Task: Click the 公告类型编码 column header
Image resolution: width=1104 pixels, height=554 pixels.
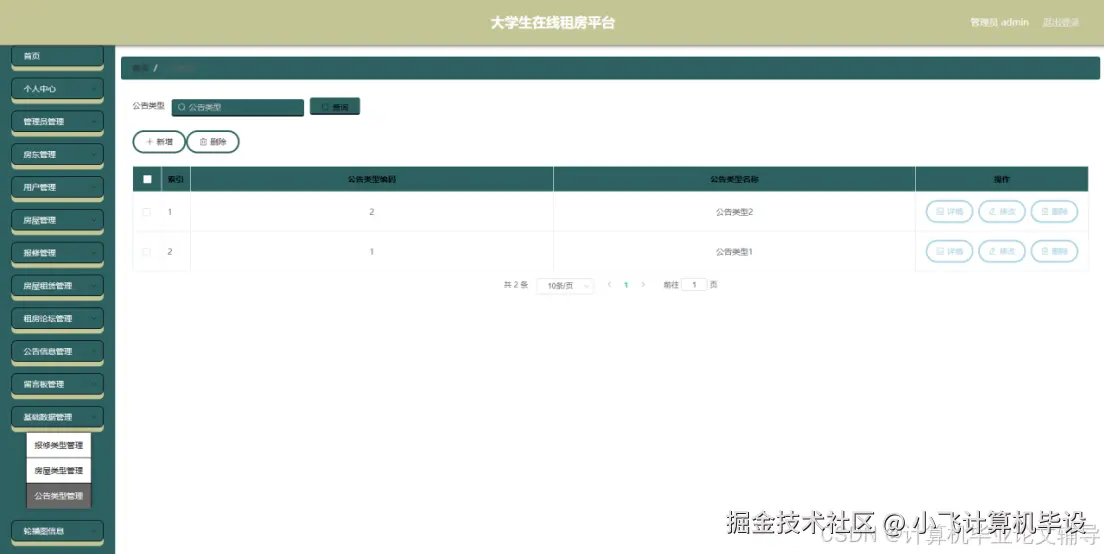Action: [x=372, y=179]
